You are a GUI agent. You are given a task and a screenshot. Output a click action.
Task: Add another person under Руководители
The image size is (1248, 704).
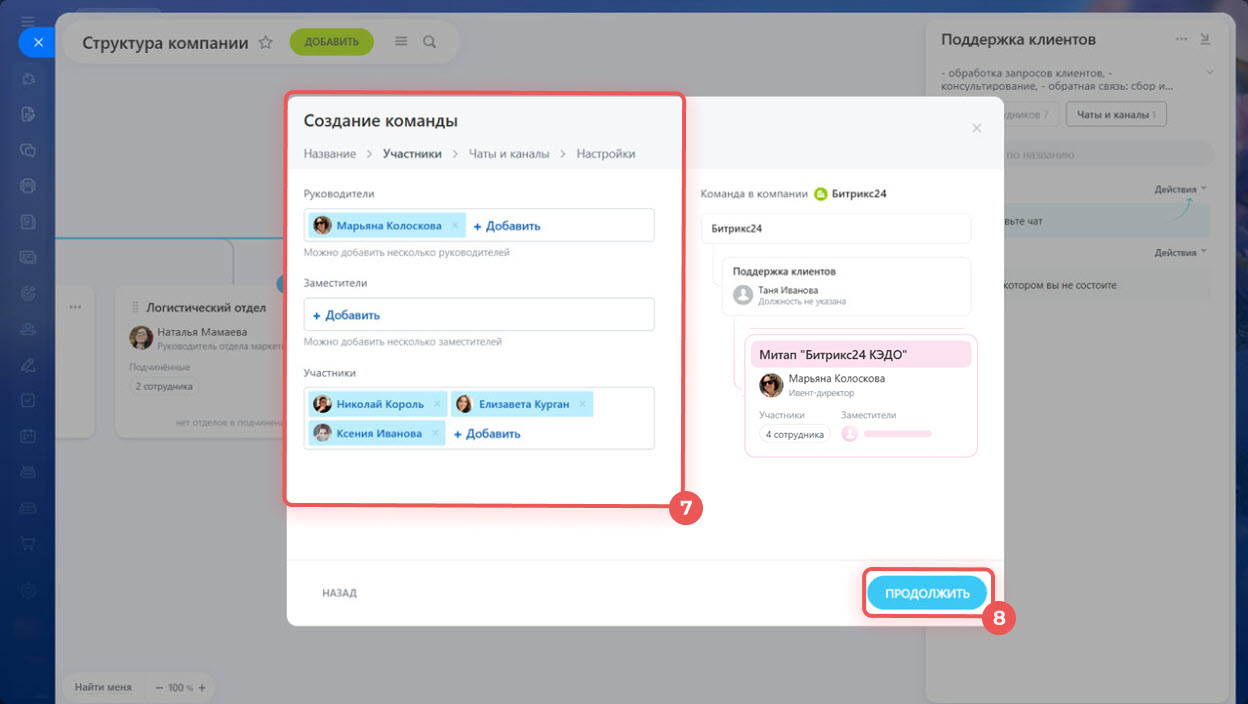507,226
